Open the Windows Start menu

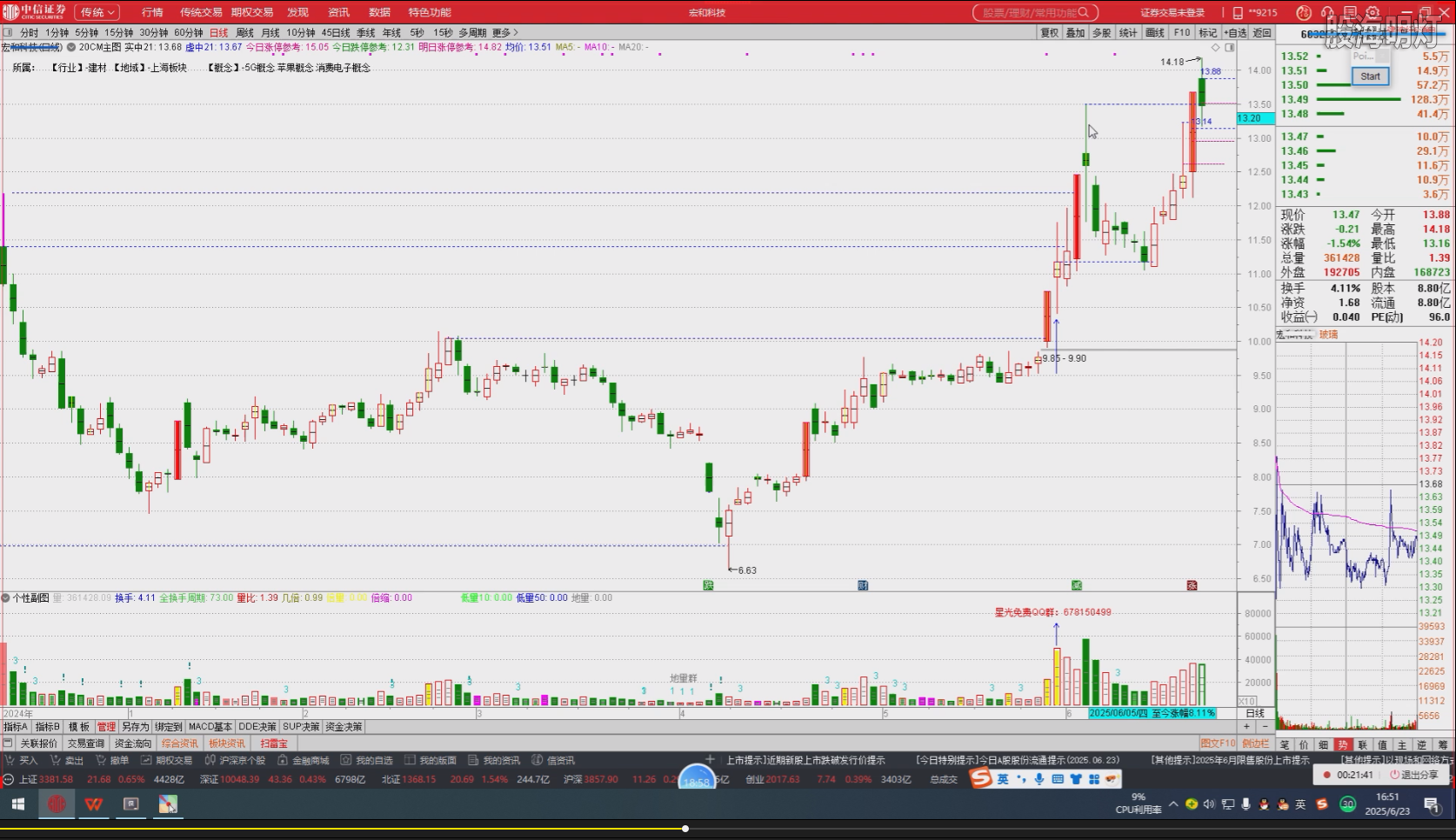(x=17, y=805)
